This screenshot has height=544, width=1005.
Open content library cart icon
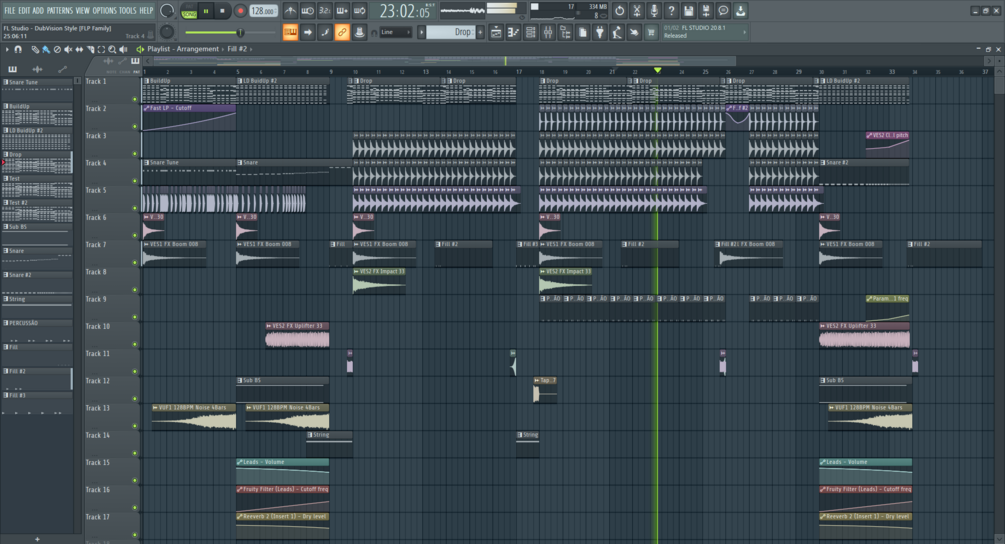pyautogui.click(x=651, y=32)
